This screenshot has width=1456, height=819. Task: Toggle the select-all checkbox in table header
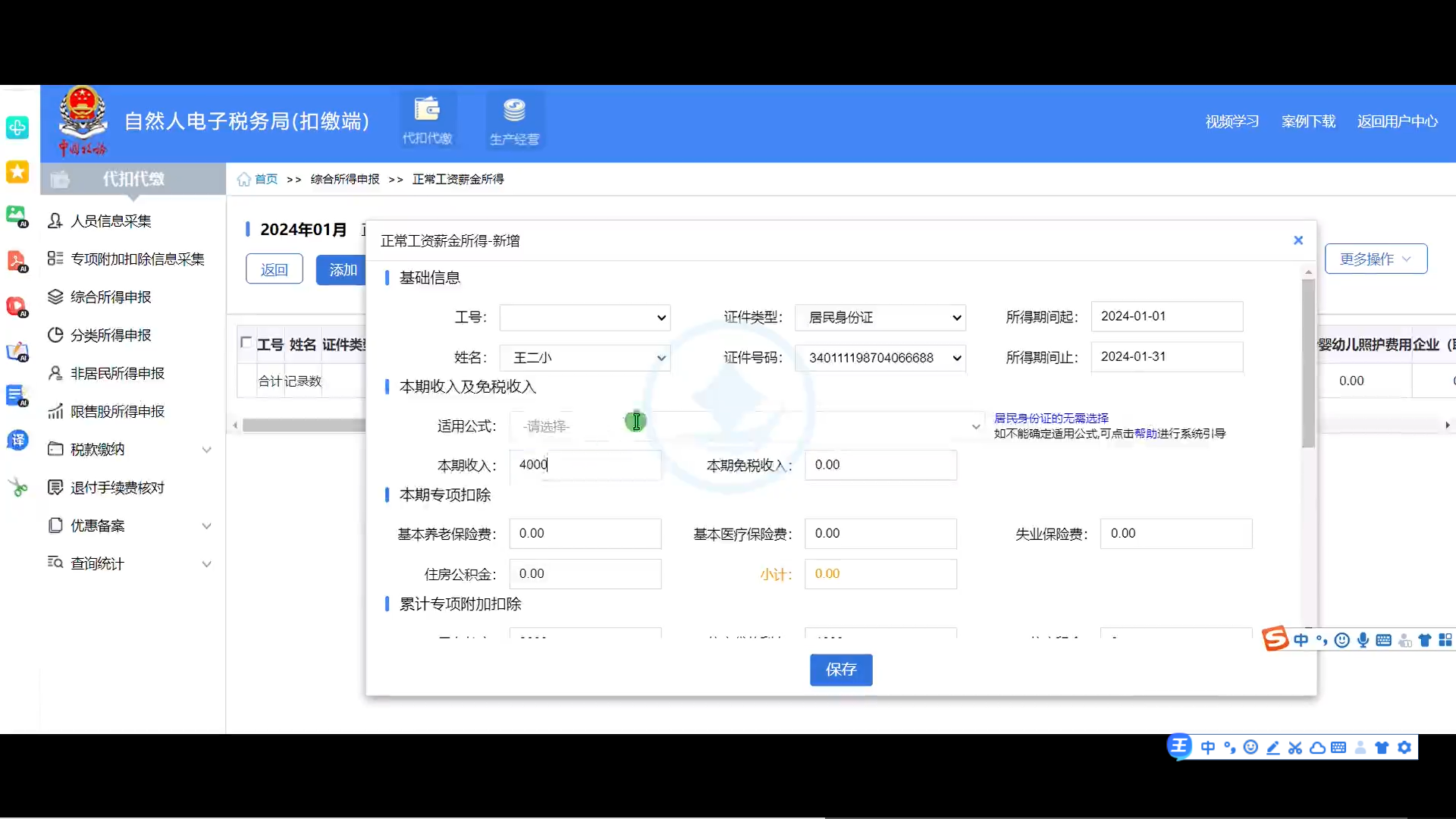tap(246, 343)
